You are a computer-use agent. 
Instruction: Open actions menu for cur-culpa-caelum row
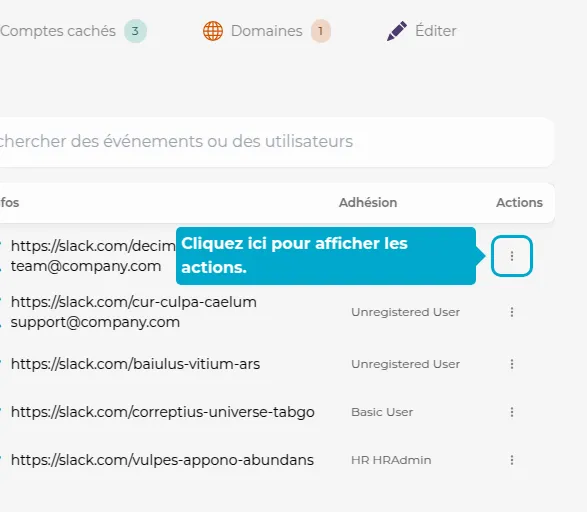click(512, 312)
